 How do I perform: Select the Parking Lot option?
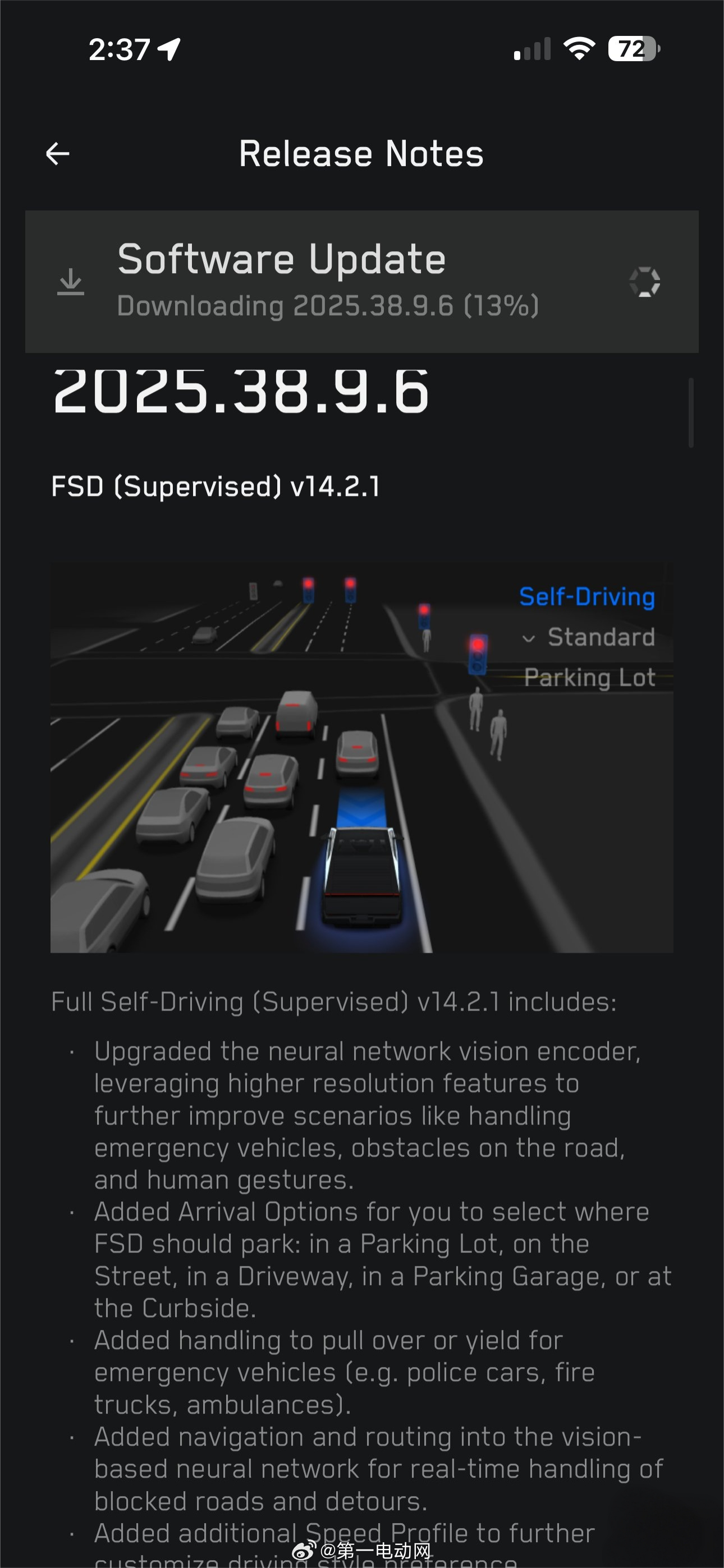[x=589, y=678]
